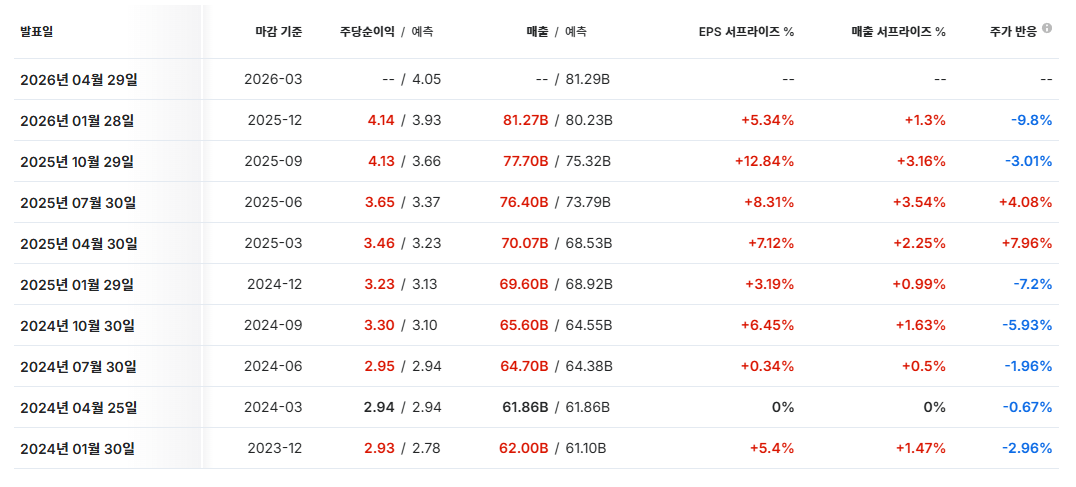This screenshot has height=487, width=1076.
Task: Click the +7.96% price reaction value
Action: 1025,243
